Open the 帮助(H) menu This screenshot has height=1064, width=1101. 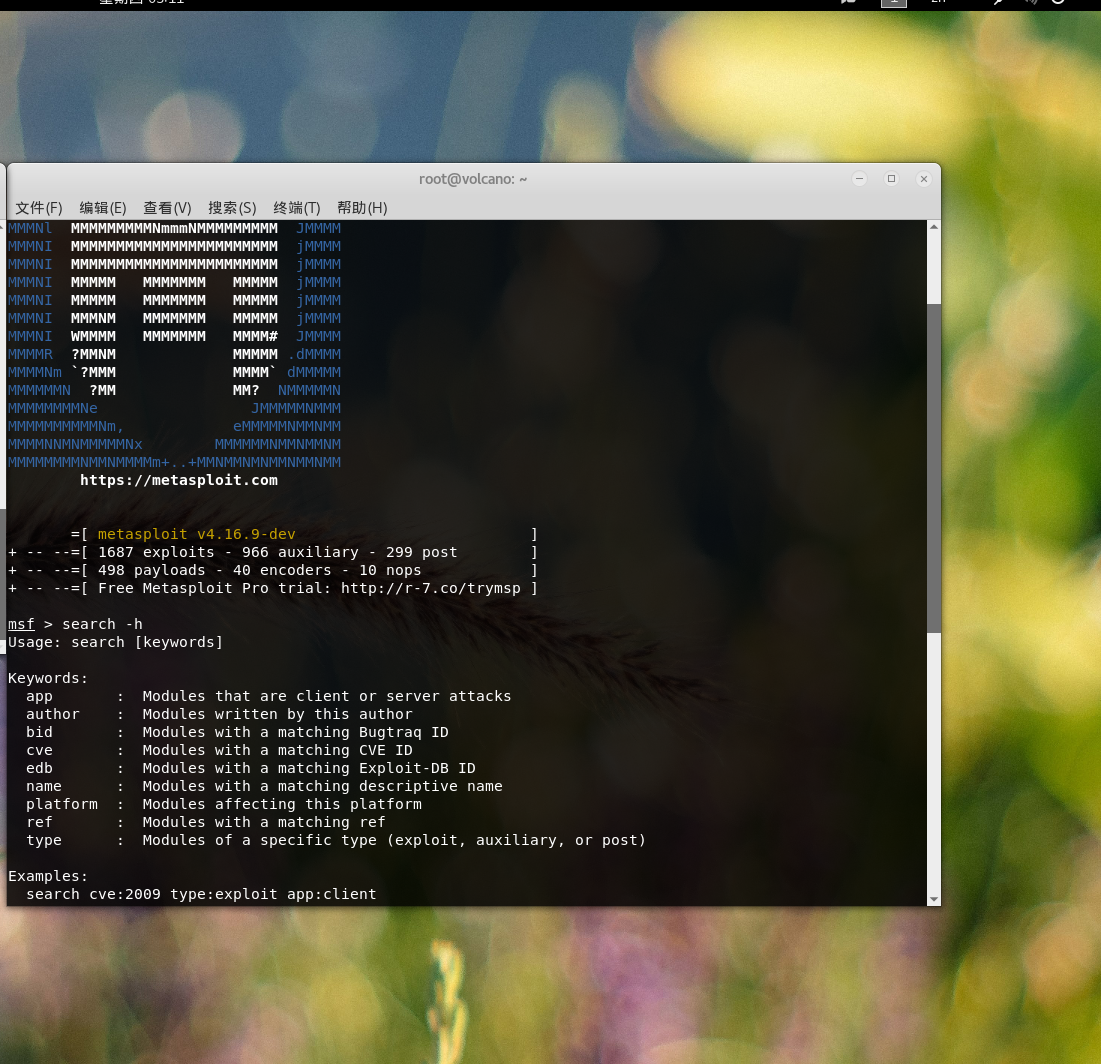362,208
